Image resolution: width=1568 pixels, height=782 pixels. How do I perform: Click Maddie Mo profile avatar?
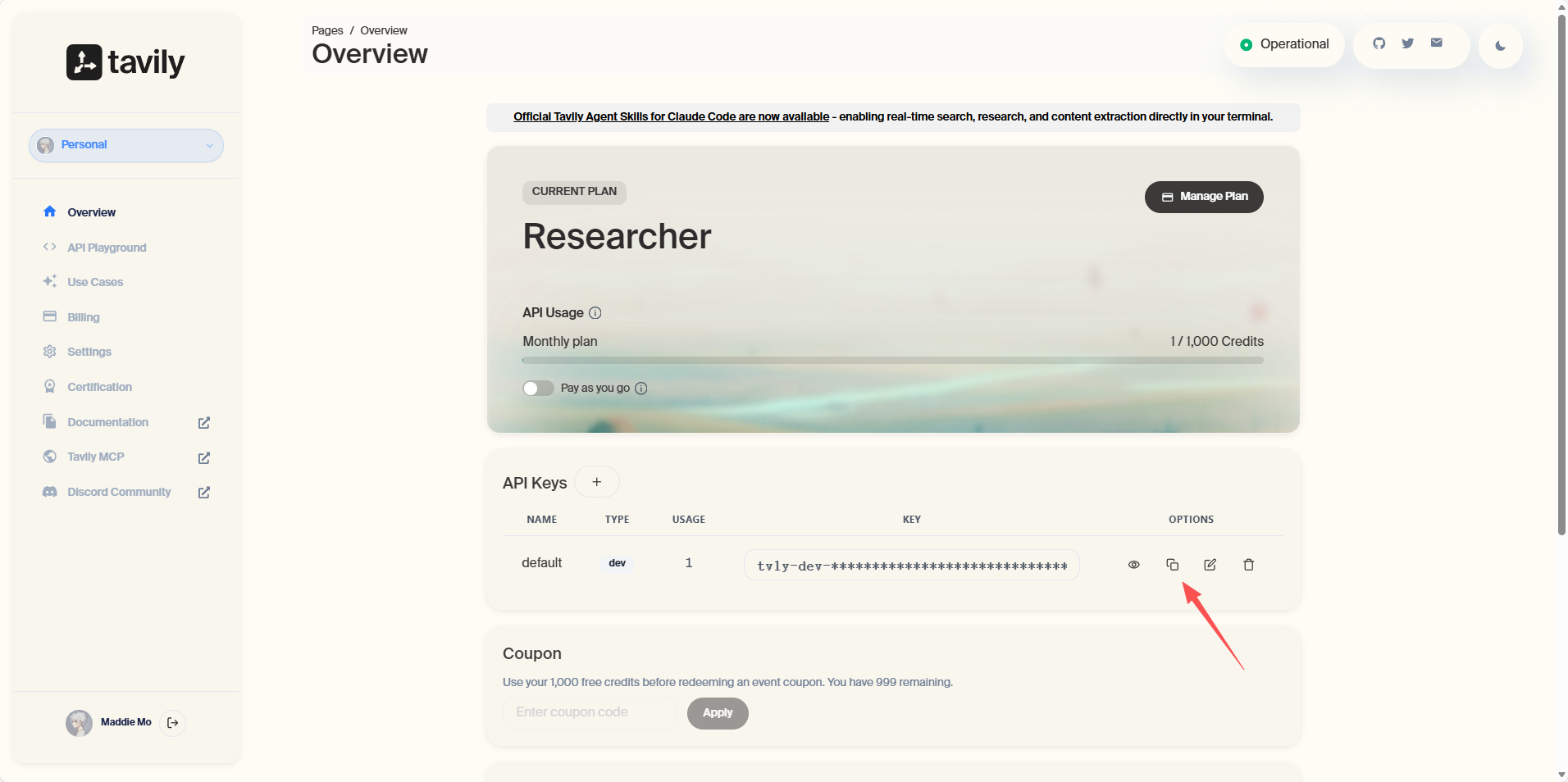(x=80, y=723)
